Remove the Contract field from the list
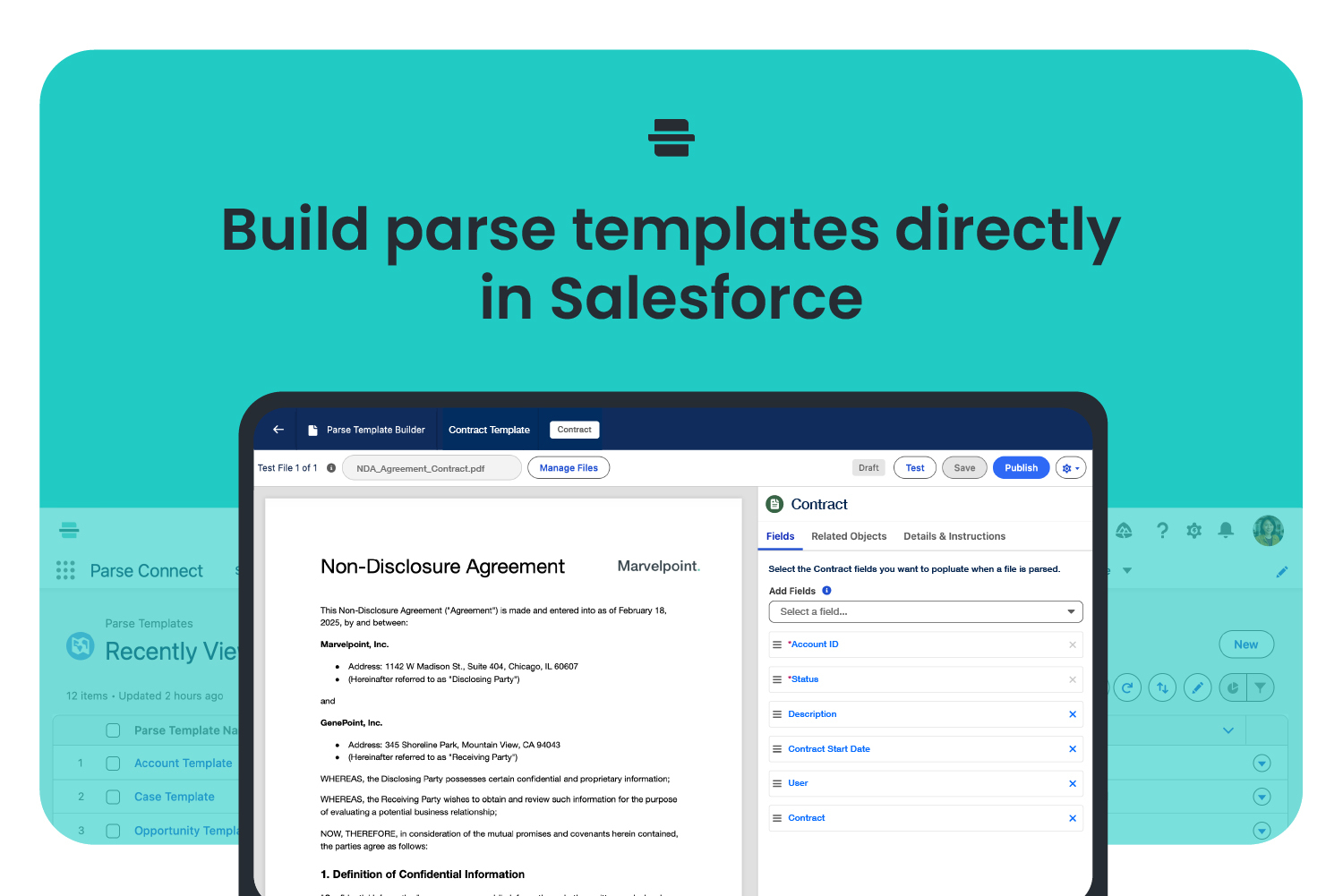Image resolution: width=1343 pixels, height=896 pixels. click(1073, 818)
